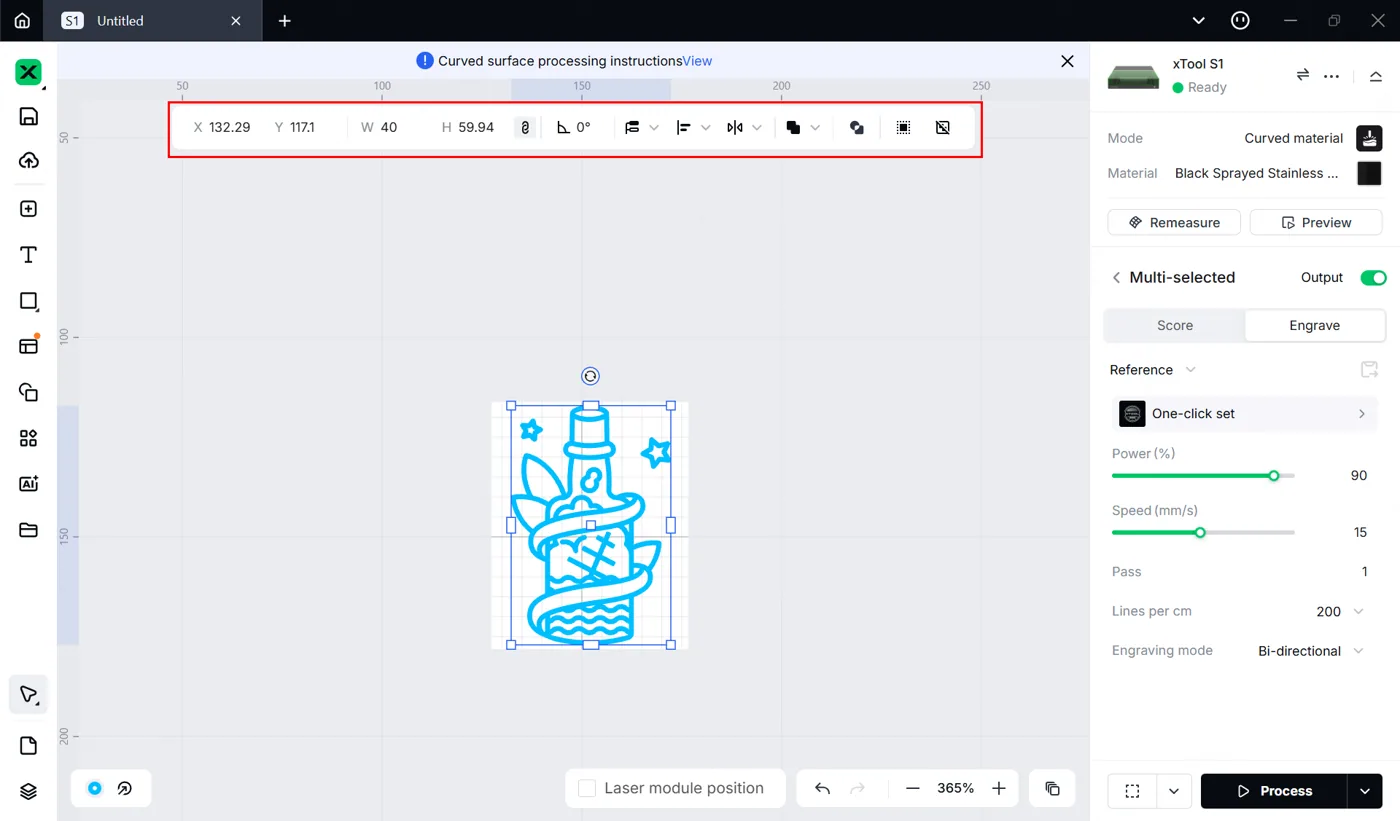Image resolution: width=1400 pixels, height=821 pixels.
Task: Go to the Home screen icon
Action: [22, 20]
